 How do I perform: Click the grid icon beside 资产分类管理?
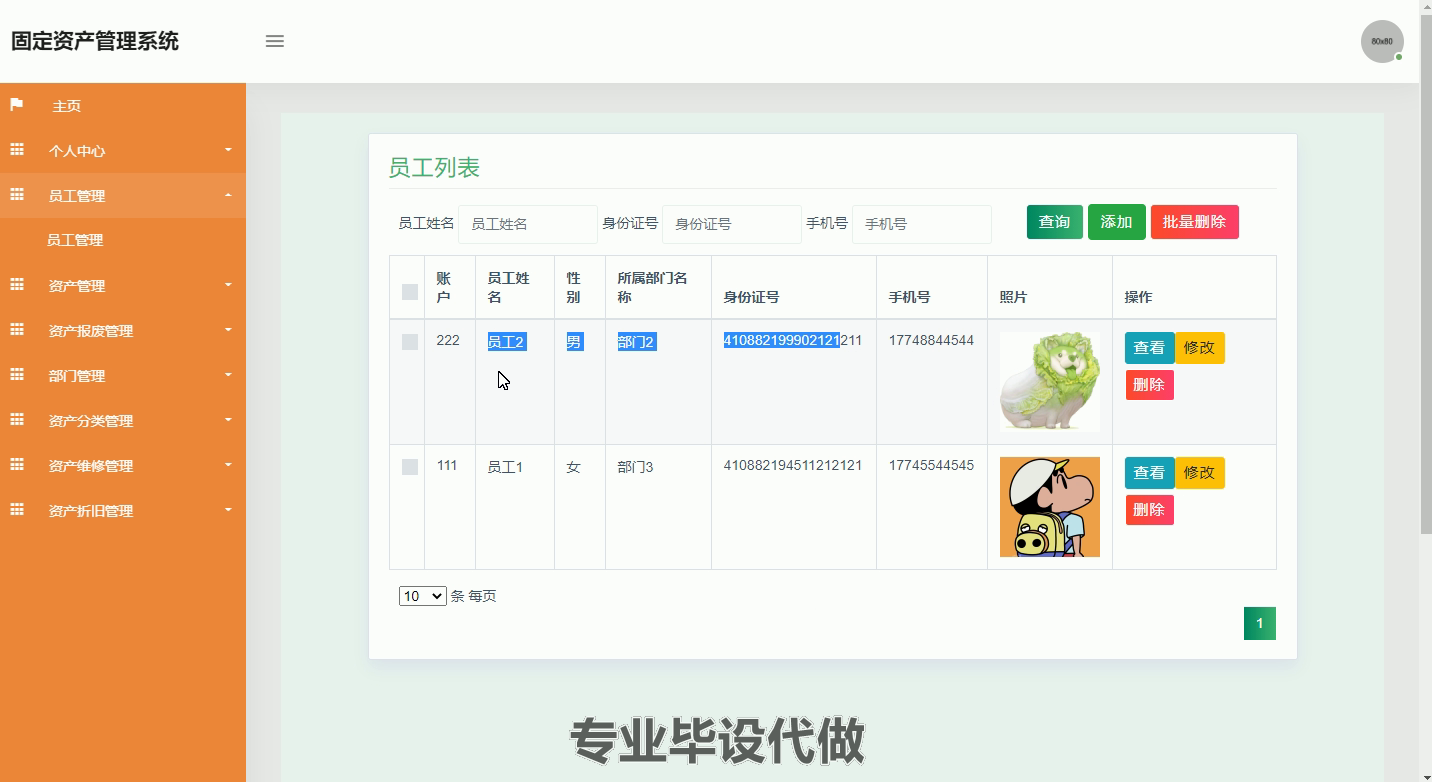click(x=17, y=420)
